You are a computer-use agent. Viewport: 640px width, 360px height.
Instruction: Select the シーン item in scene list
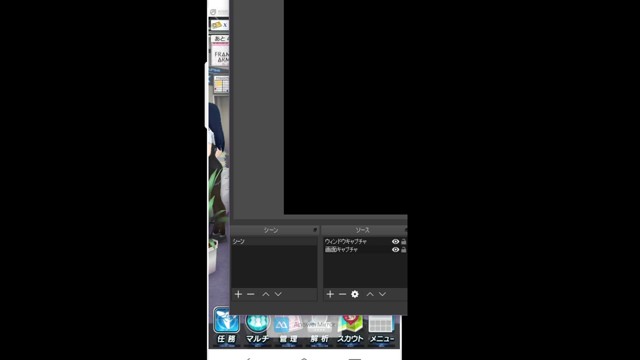(x=274, y=242)
